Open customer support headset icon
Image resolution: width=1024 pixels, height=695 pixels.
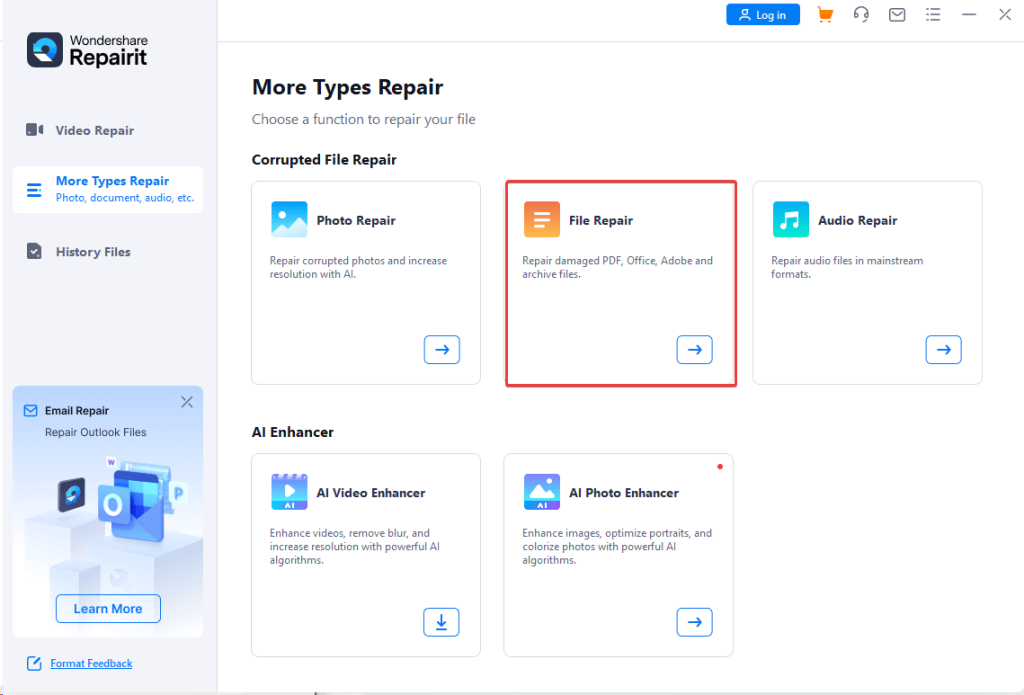(861, 15)
